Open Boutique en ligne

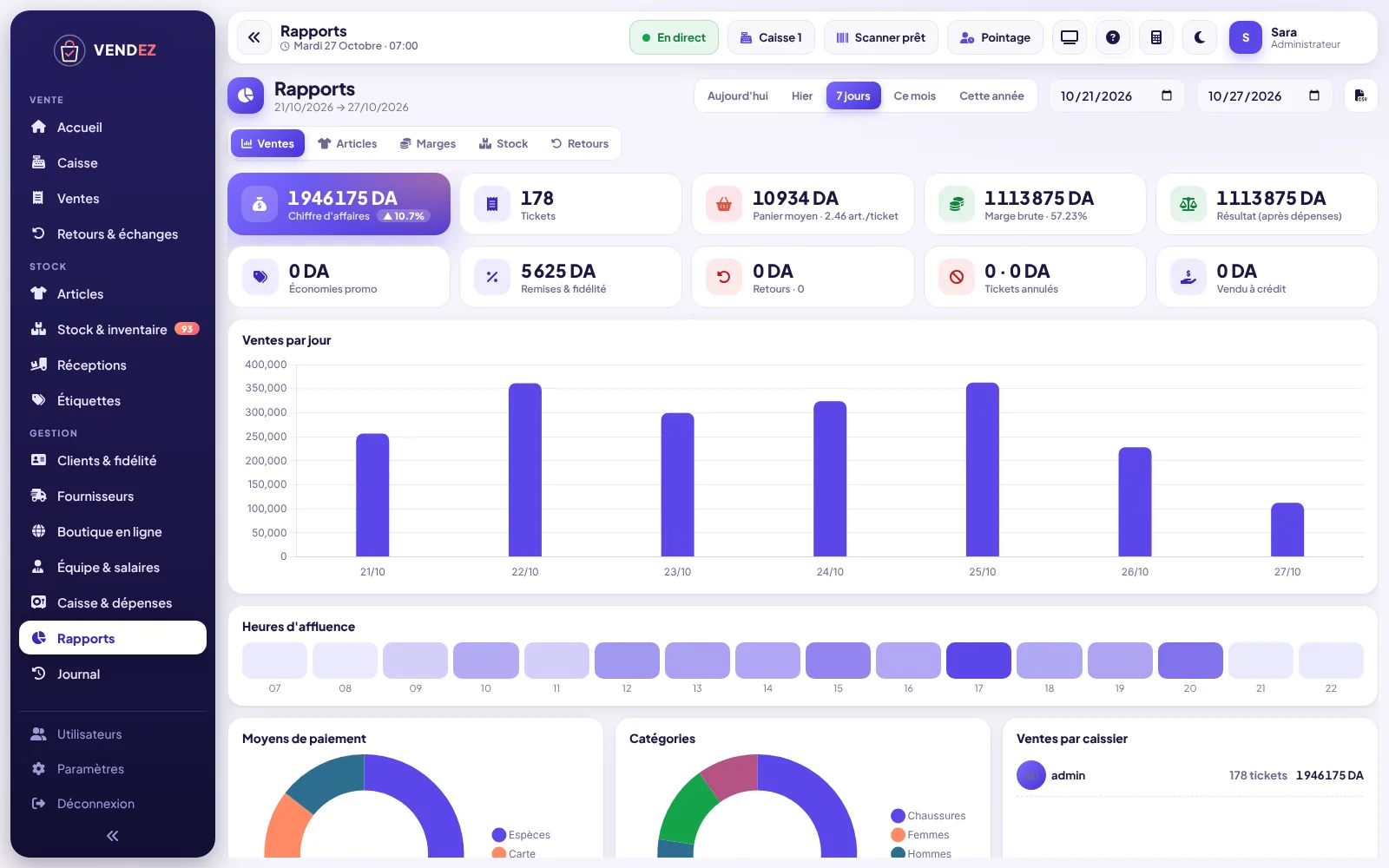coord(113,532)
